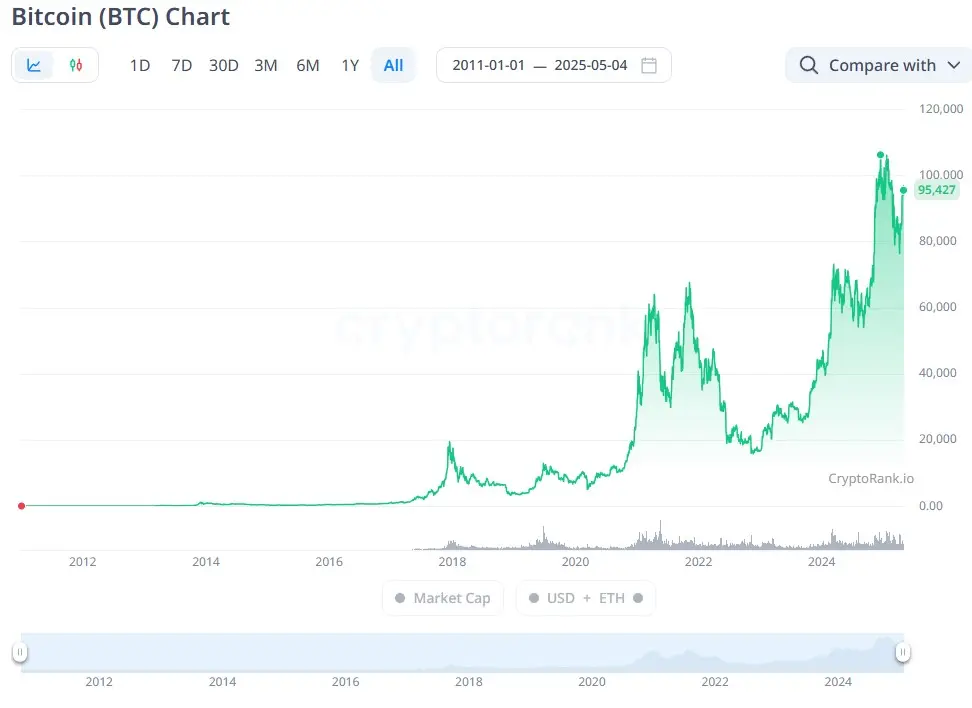Screen dimensions: 972x708
Task: Click the green current price dot
Action: pos(904,190)
